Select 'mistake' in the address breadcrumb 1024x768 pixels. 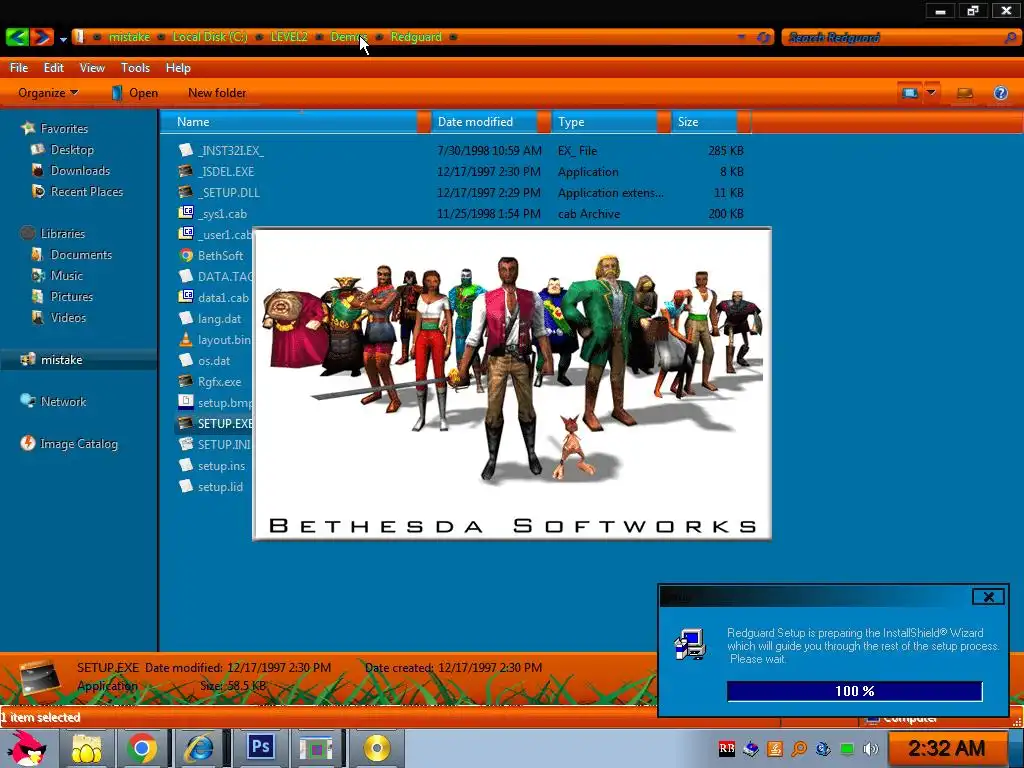[x=129, y=37]
